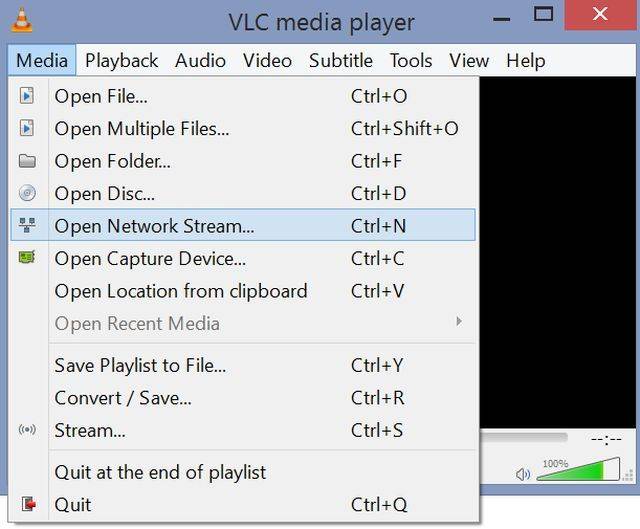Open the Audio menu
640x529 pixels.
coord(200,60)
